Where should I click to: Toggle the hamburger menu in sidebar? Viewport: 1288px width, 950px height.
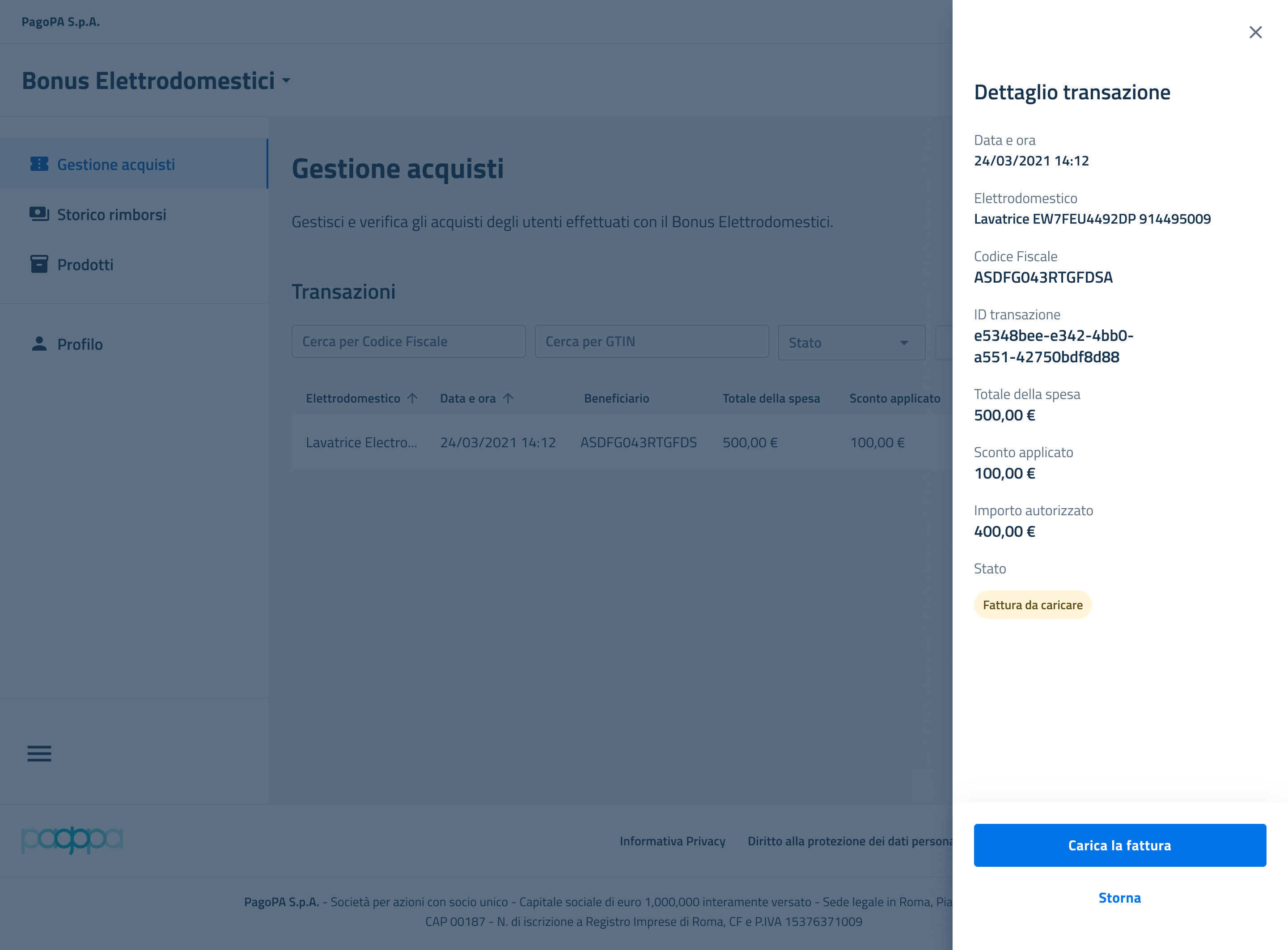(39, 753)
